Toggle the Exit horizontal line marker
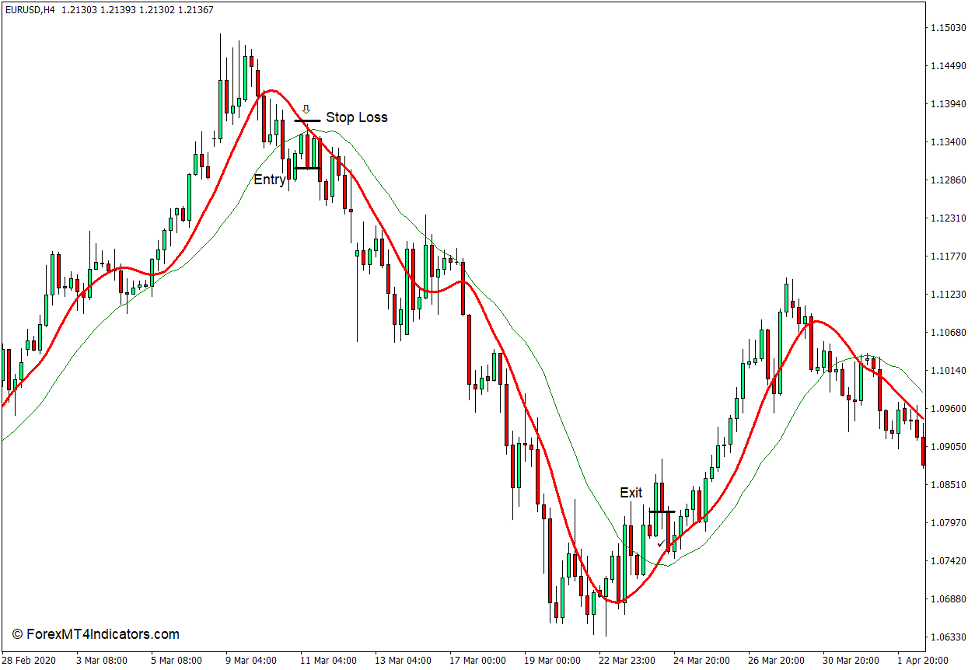Image resolution: width=977 pixels, height=670 pixels. point(661,512)
